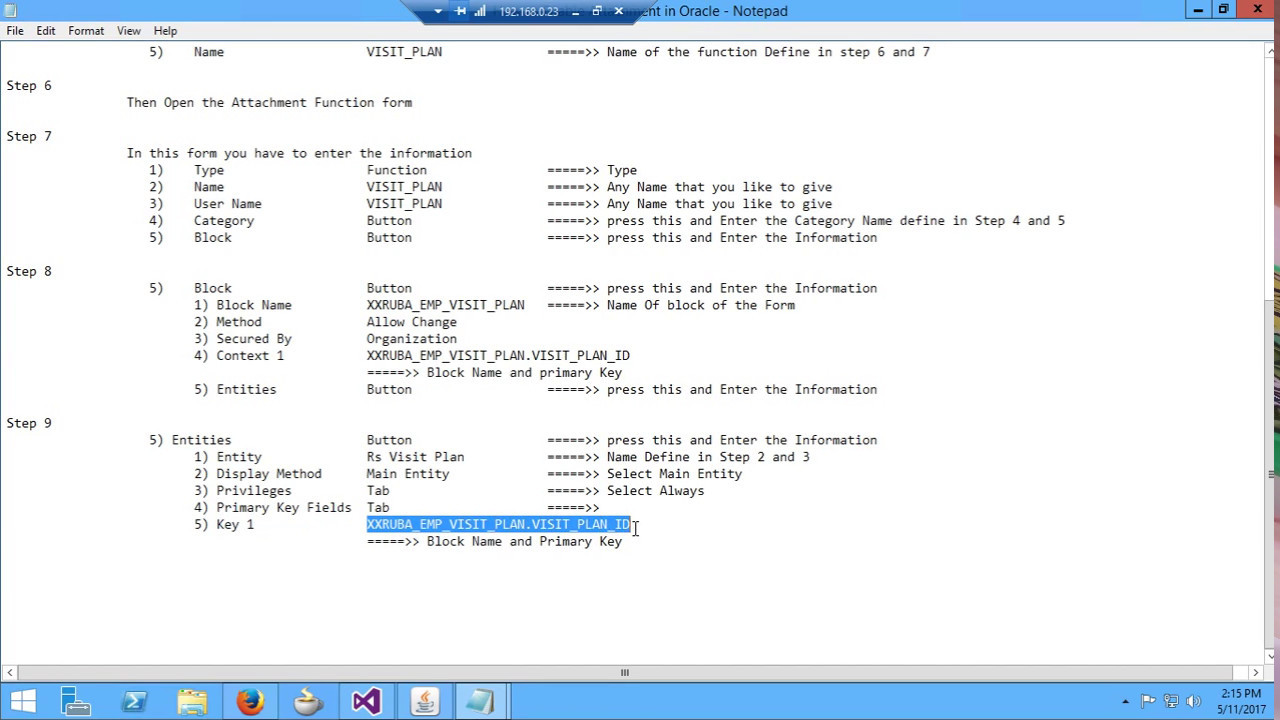Image resolution: width=1280 pixels, height=720 pixels.
Task: Open the clock showing 2:15 PM
Action: tap(1241, 701)
